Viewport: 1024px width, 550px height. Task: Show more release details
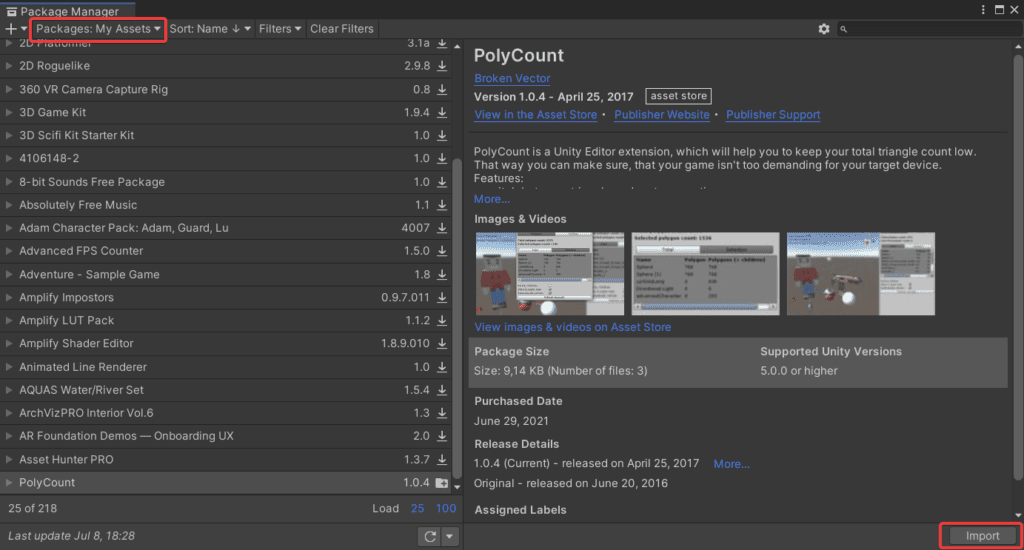click(x=731, y=464)
